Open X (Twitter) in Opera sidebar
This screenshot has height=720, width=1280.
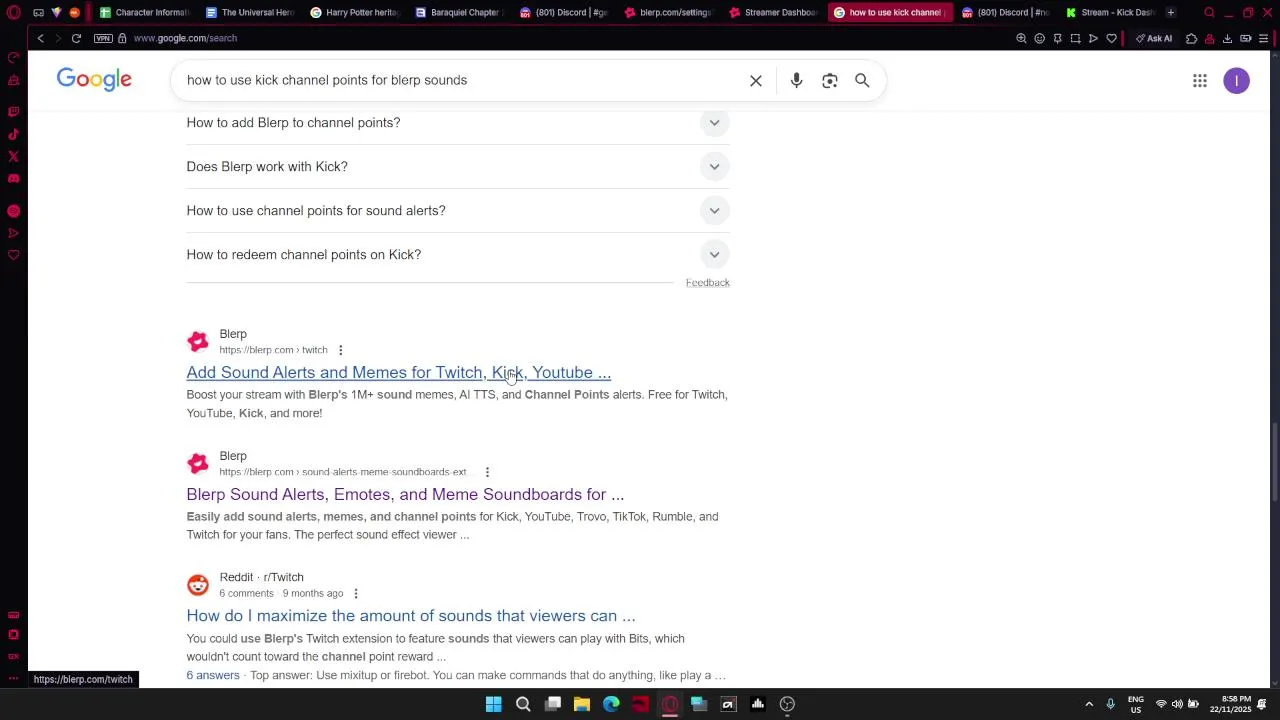point(13,156)
